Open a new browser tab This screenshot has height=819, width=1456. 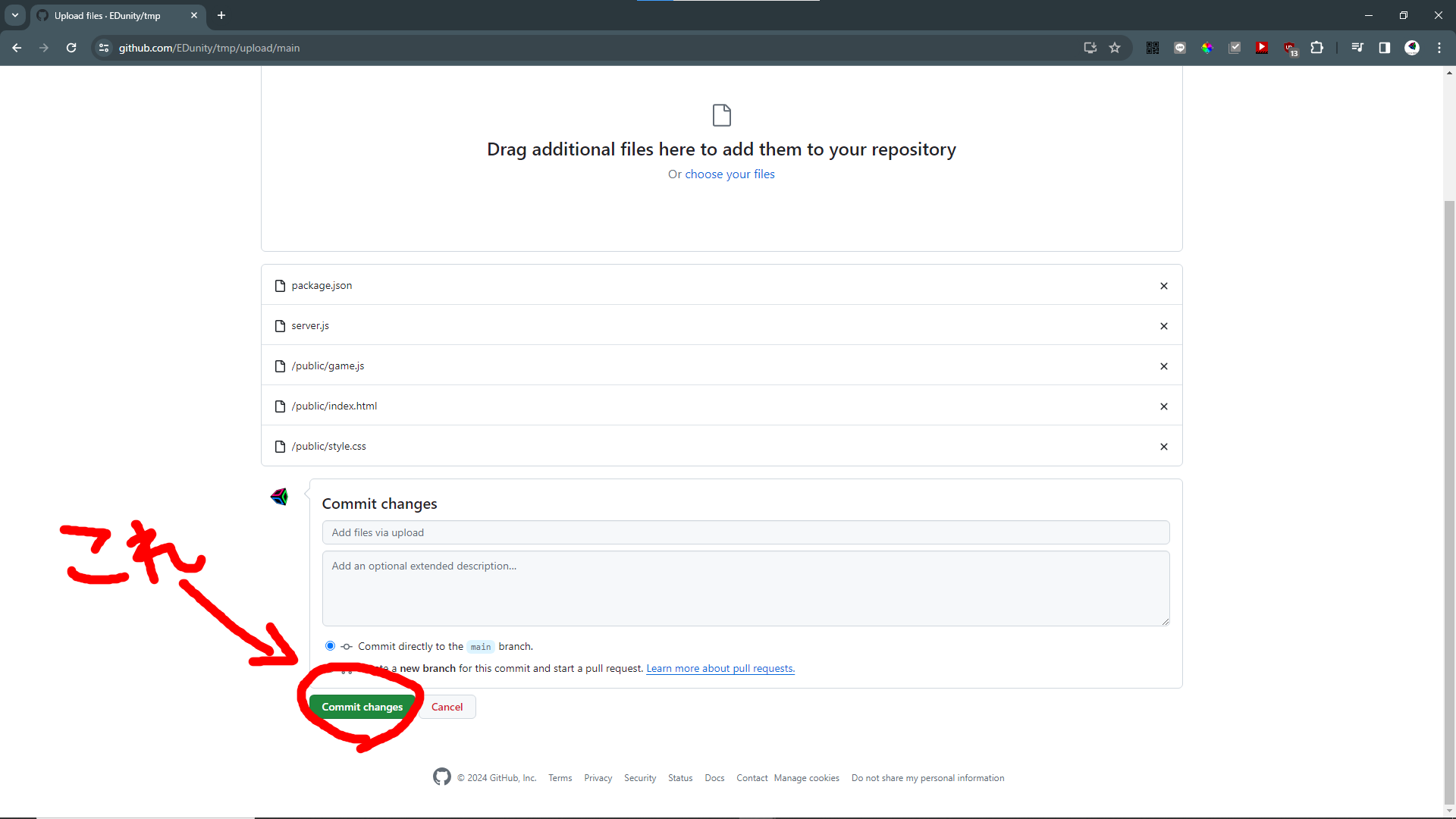pyautogui.click(x=221, y=15)
